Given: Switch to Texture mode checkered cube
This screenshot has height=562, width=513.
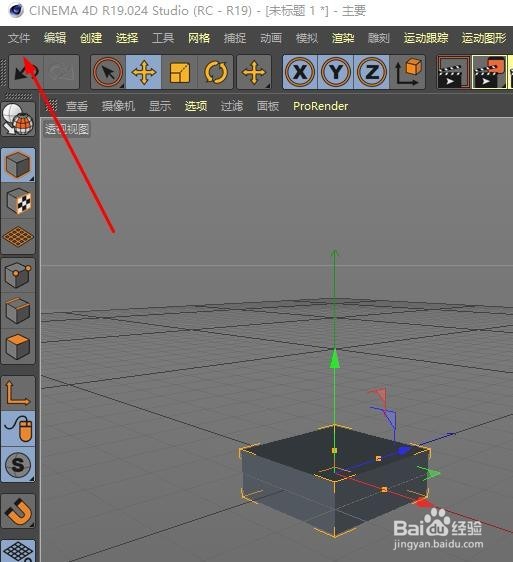Looking at the screenshot, I should coord(18,201).
